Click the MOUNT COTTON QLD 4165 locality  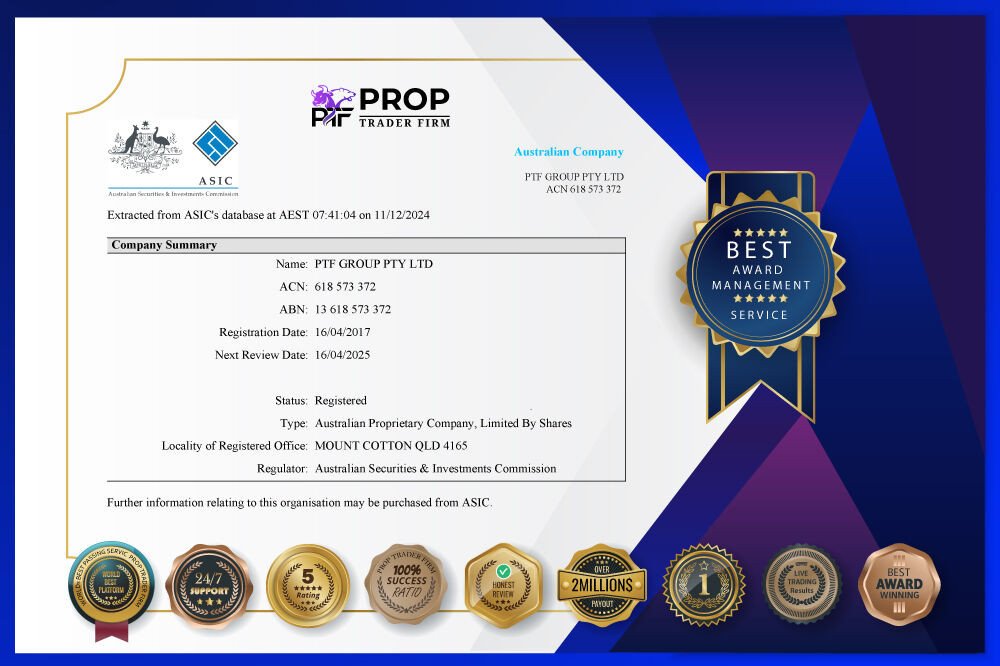390,445
